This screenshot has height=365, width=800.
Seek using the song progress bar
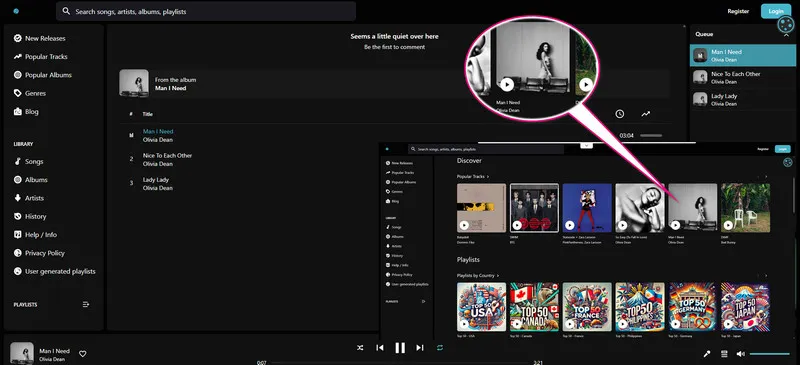pos(400,362)
